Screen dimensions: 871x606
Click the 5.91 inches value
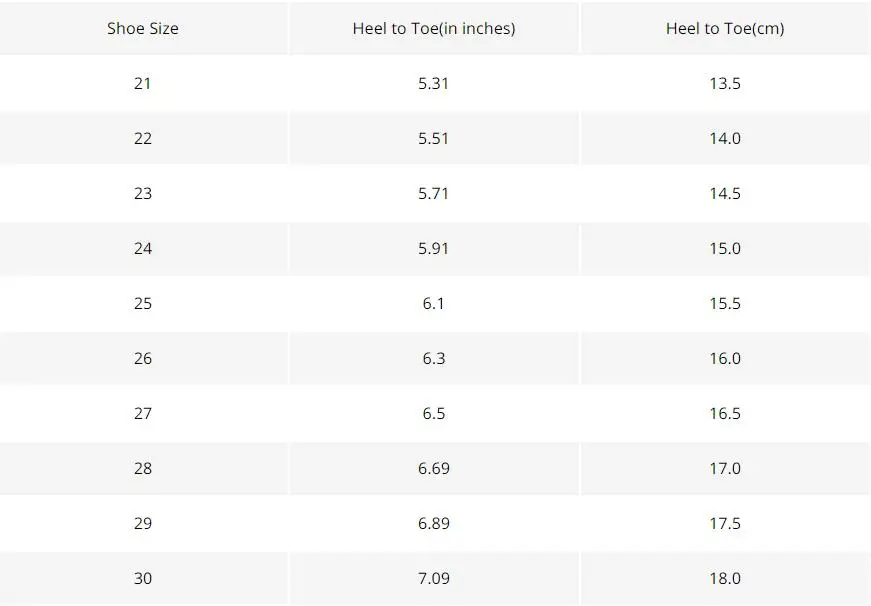tap(433, 248)
